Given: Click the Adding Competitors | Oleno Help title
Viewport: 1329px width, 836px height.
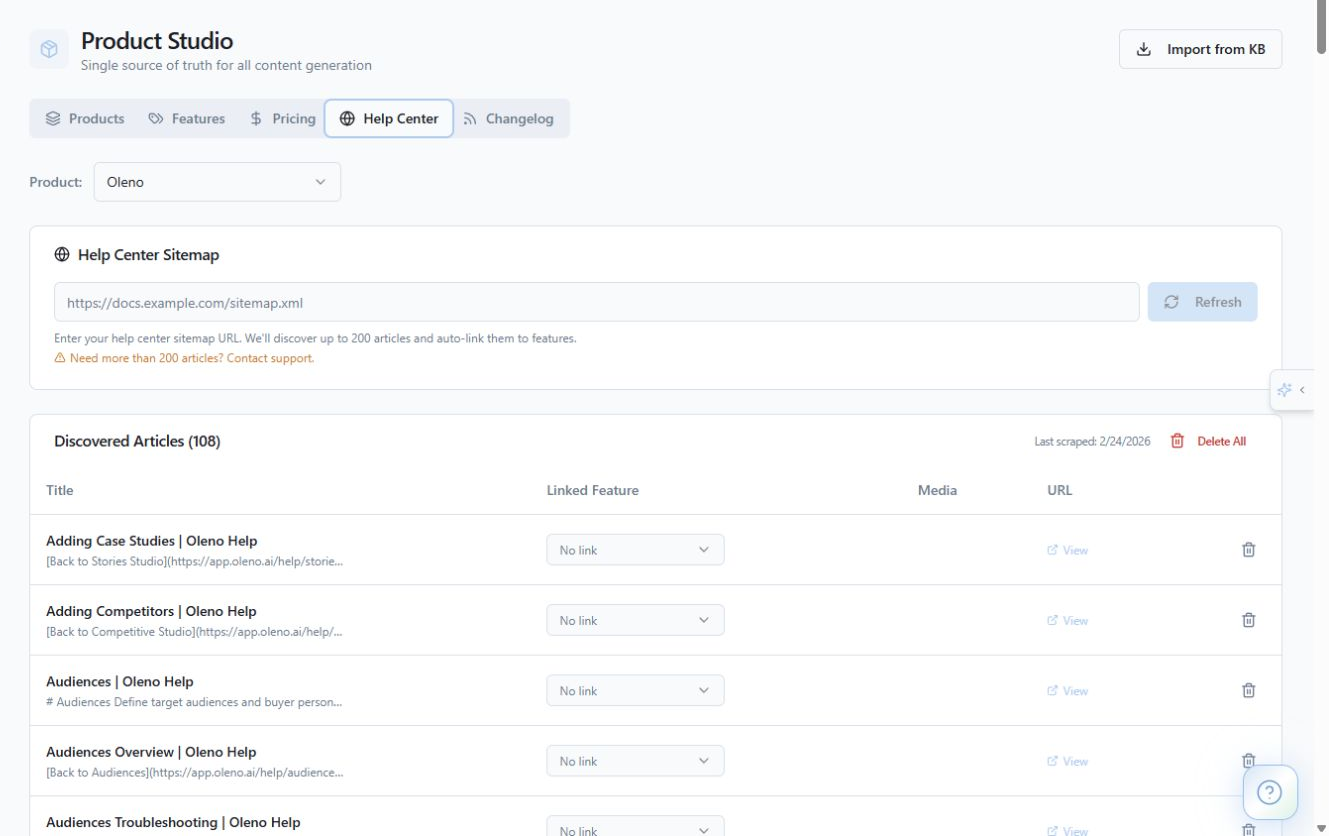Looking at the screenshot, I should pos(151,611).
